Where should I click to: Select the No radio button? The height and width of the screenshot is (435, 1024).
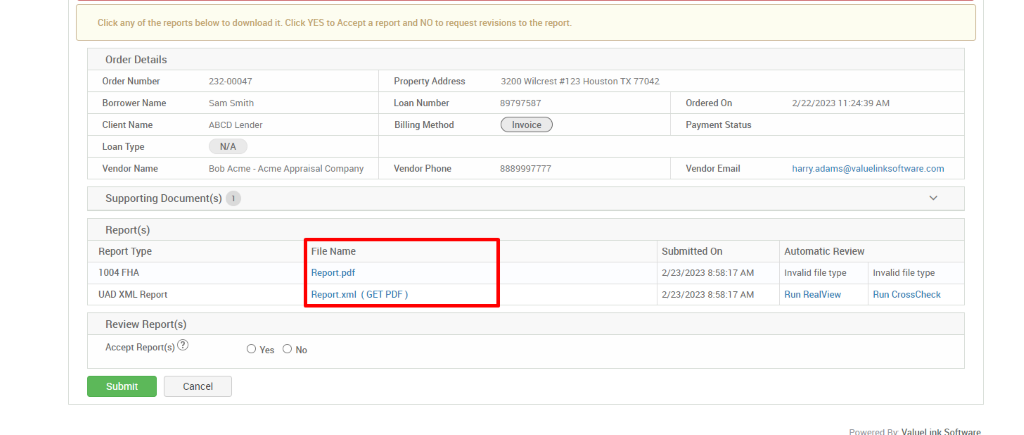click(287, 349)
